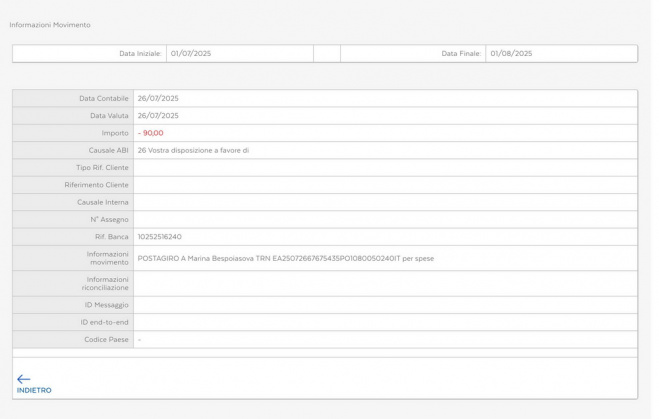Click the red Importo amount -90,00

[151, 132]
